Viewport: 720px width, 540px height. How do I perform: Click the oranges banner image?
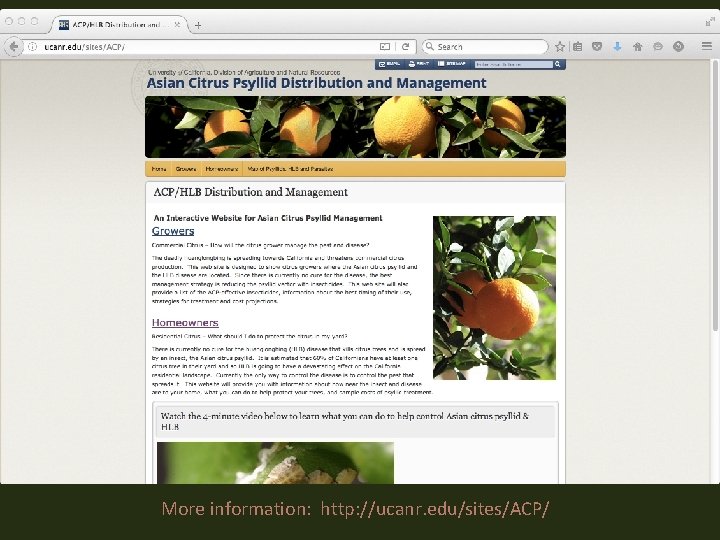(355, 127)
